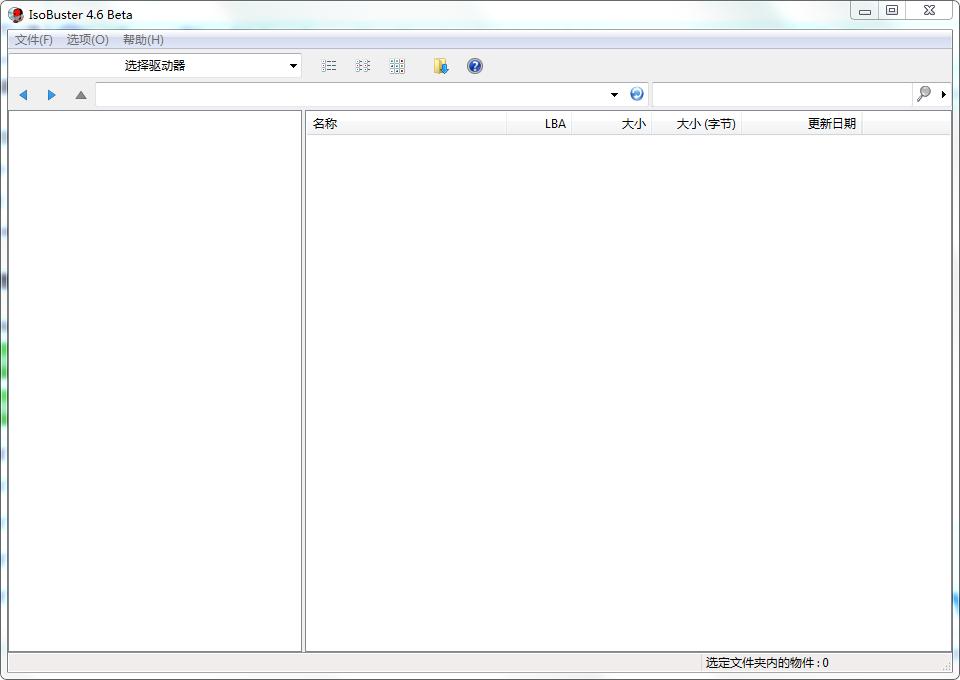
Task: Click inside the search text field
Action: (782, 94)
